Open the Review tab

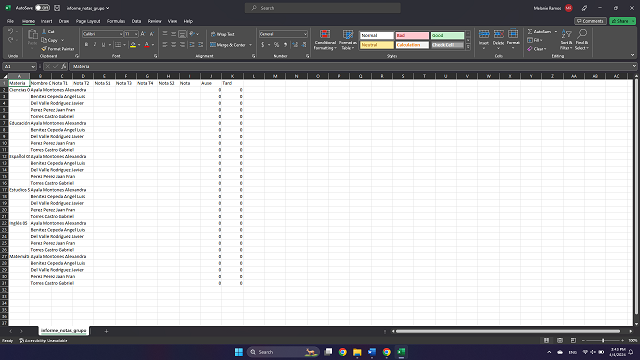click(x=154, y=21)
